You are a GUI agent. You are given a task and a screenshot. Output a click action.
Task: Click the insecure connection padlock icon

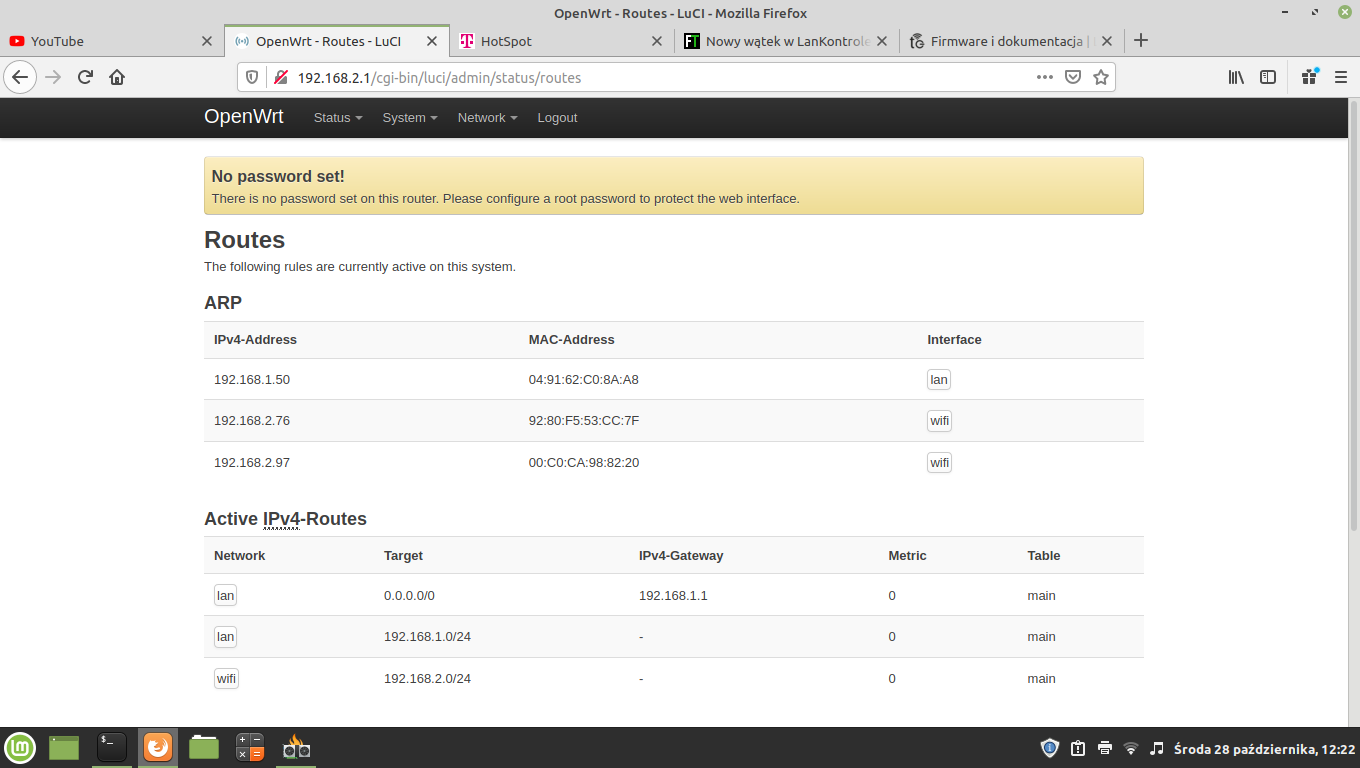tap(281, 77)
